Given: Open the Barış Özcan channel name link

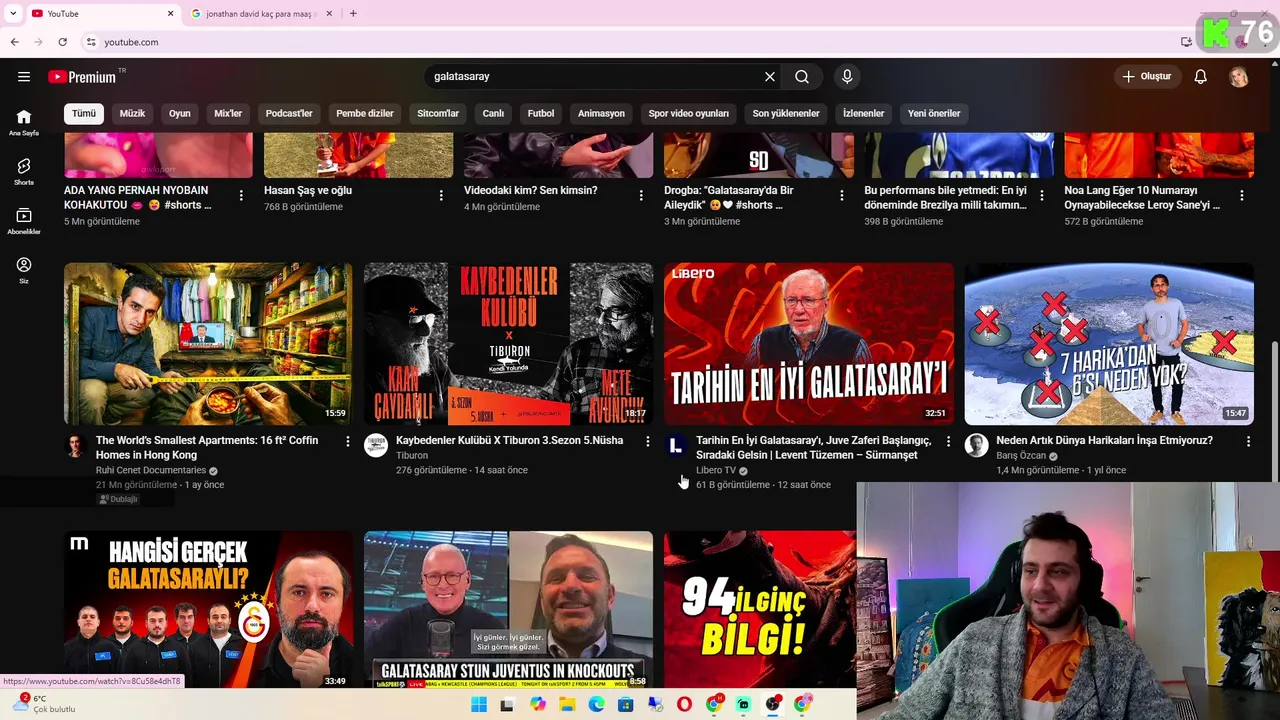Looking at the screenshot, I should pyautogui.click(x=1021, y=455).
